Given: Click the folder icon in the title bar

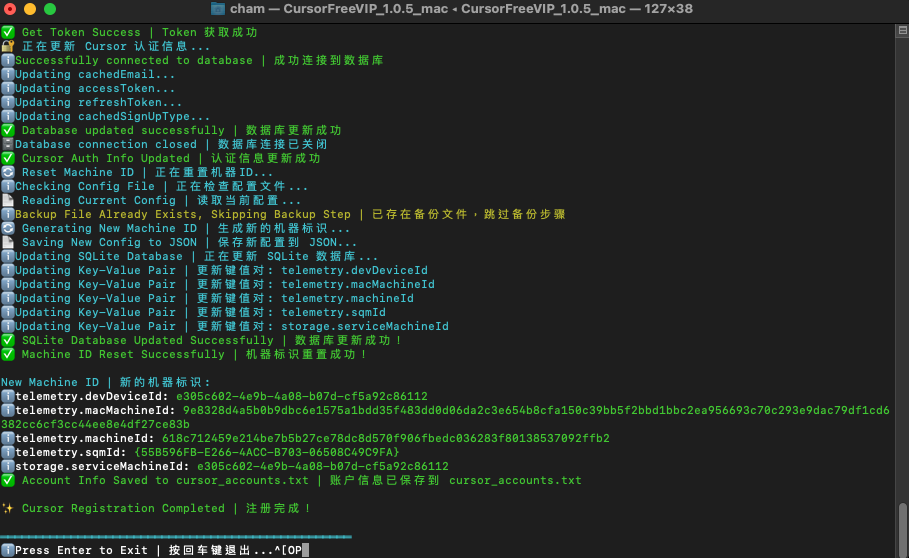Looking at the screenshot, I should 218,9.
